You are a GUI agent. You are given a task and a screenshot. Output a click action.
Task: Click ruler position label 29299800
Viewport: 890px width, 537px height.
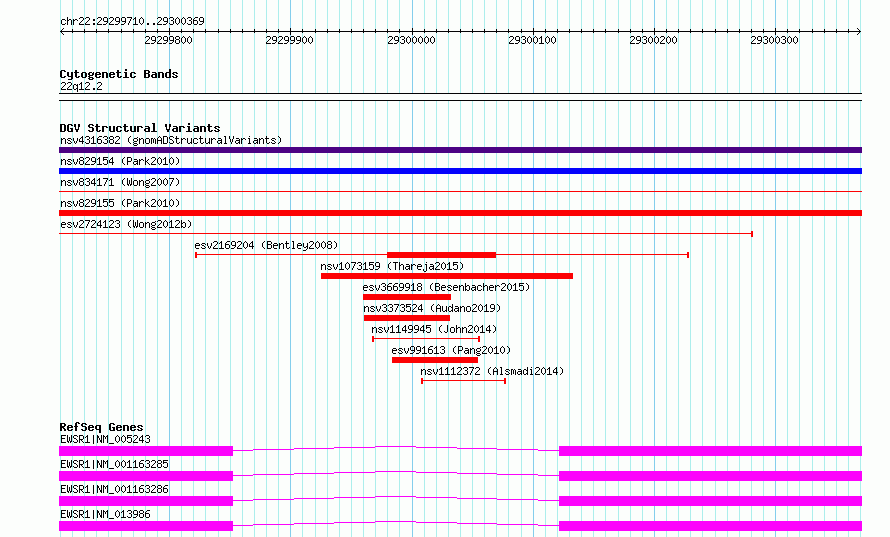[169, 40]
